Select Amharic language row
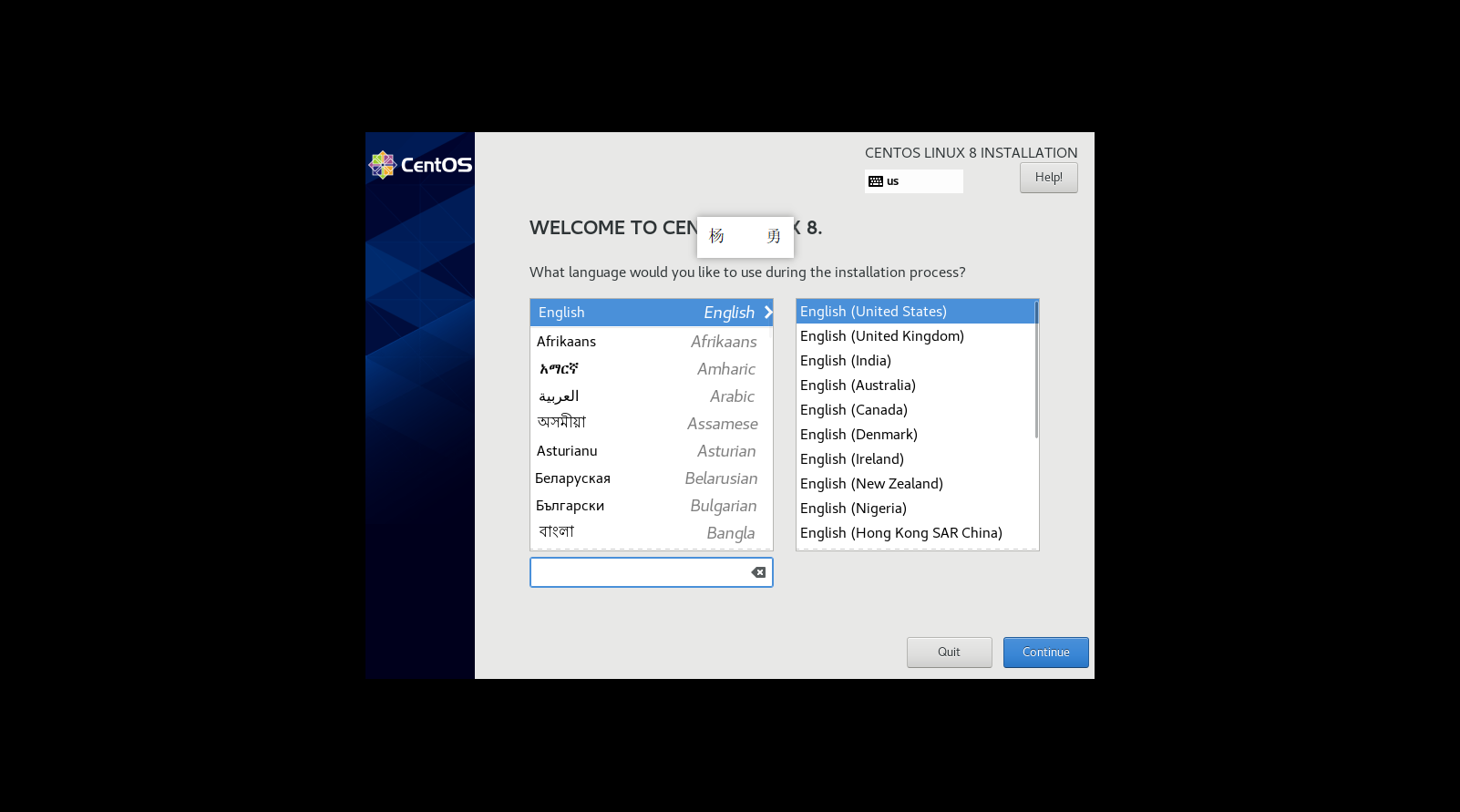Viewport: 1460px width, 812px height. 651,369
